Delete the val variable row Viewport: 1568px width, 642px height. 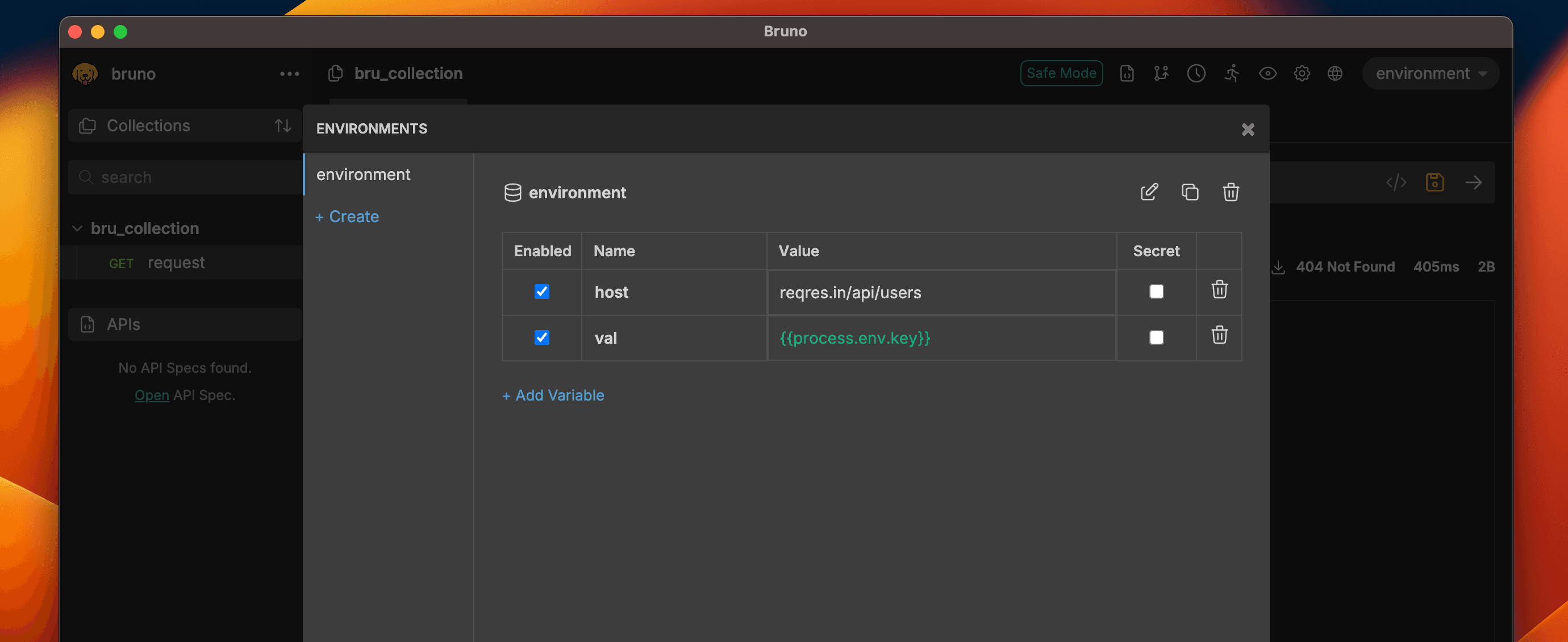click(1219, 336)
